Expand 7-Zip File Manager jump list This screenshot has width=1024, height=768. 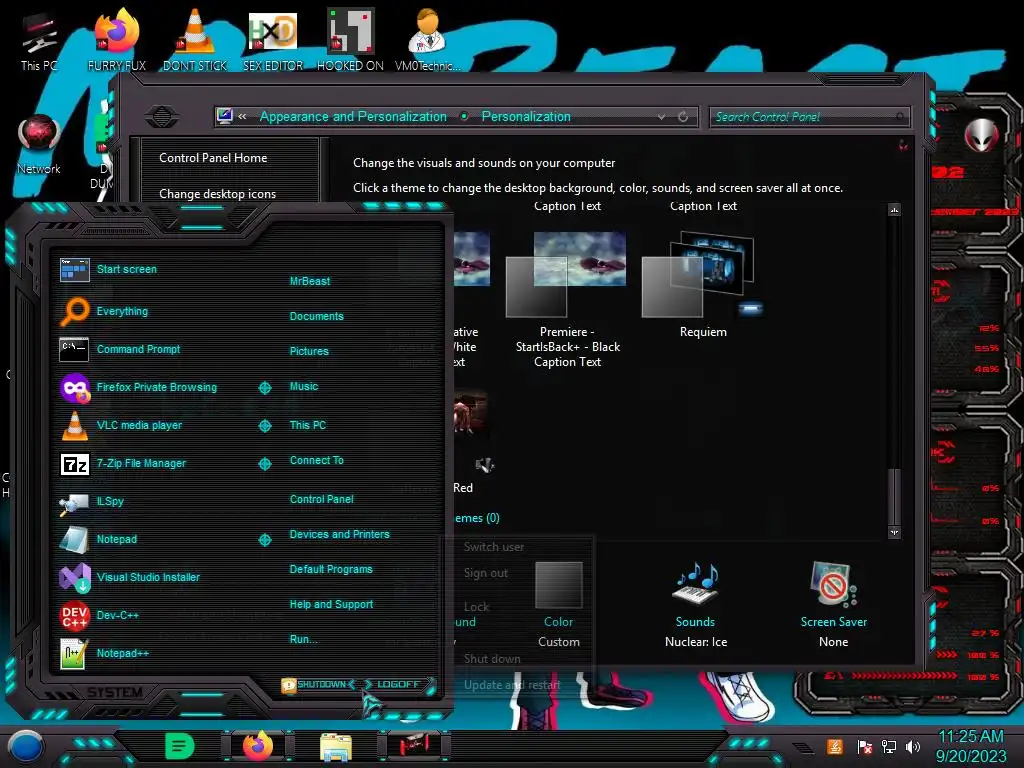click(x=264, y=464)
